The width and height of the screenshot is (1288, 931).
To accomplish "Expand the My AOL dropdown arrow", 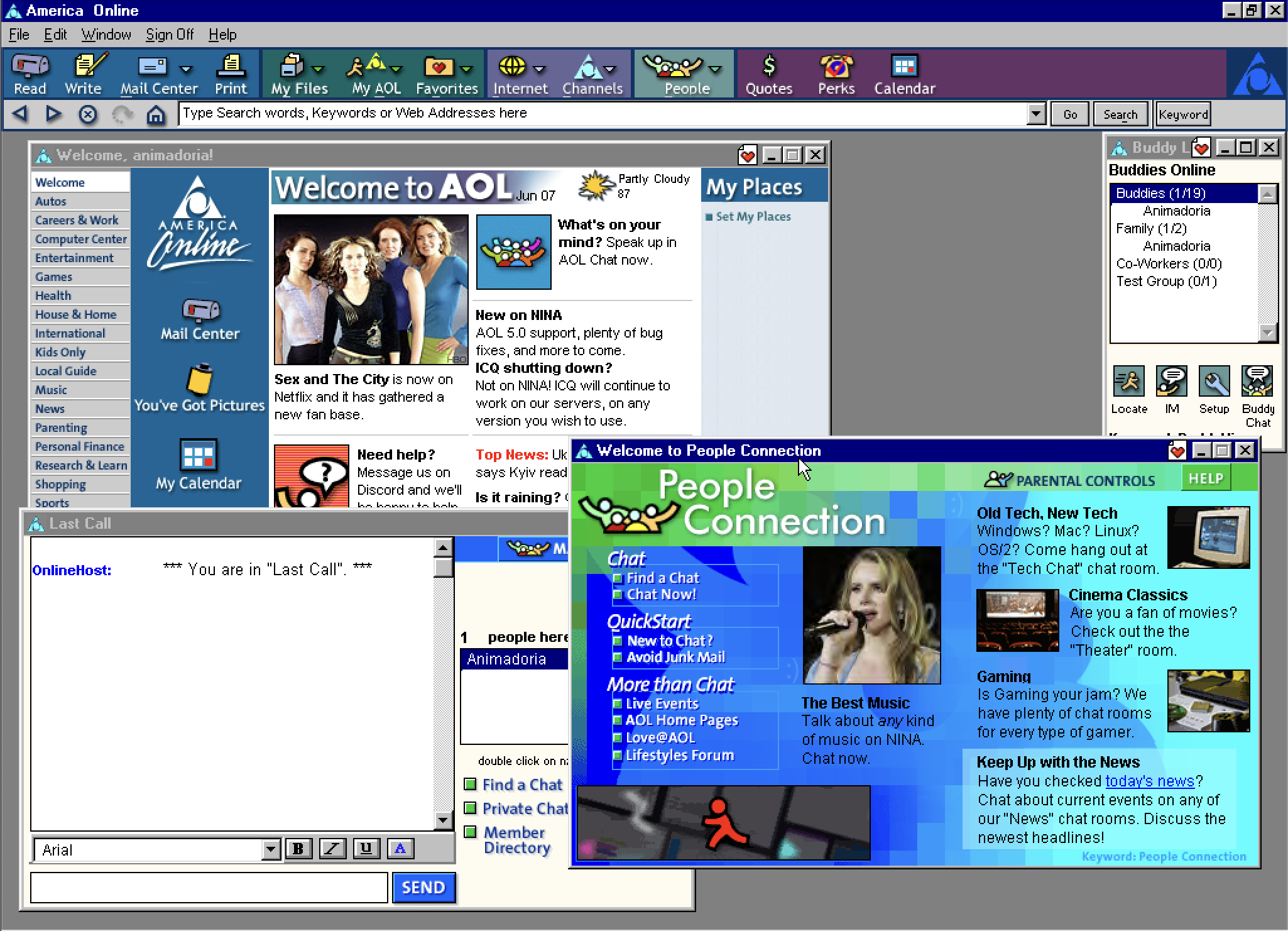I will [x=396, y=69].
